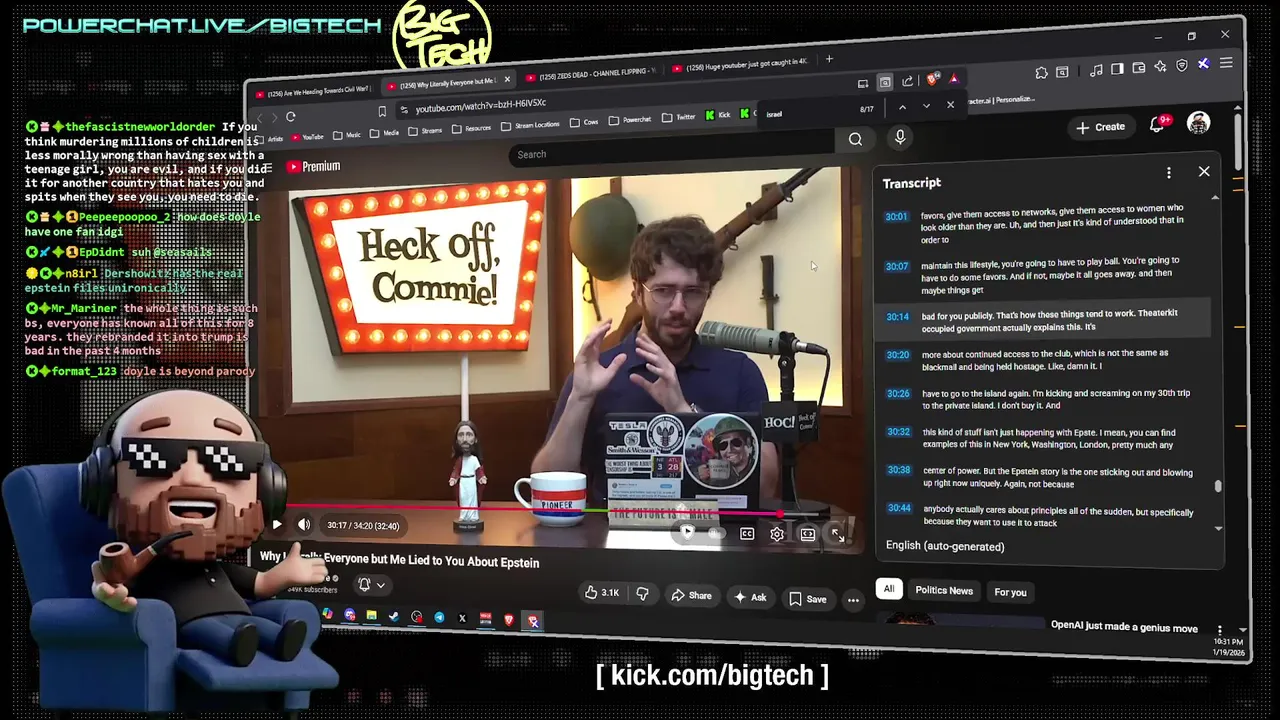Like the video with 3.1K button
The height and width of the screenshot is (720, 1280).
(x=603, y=593)
